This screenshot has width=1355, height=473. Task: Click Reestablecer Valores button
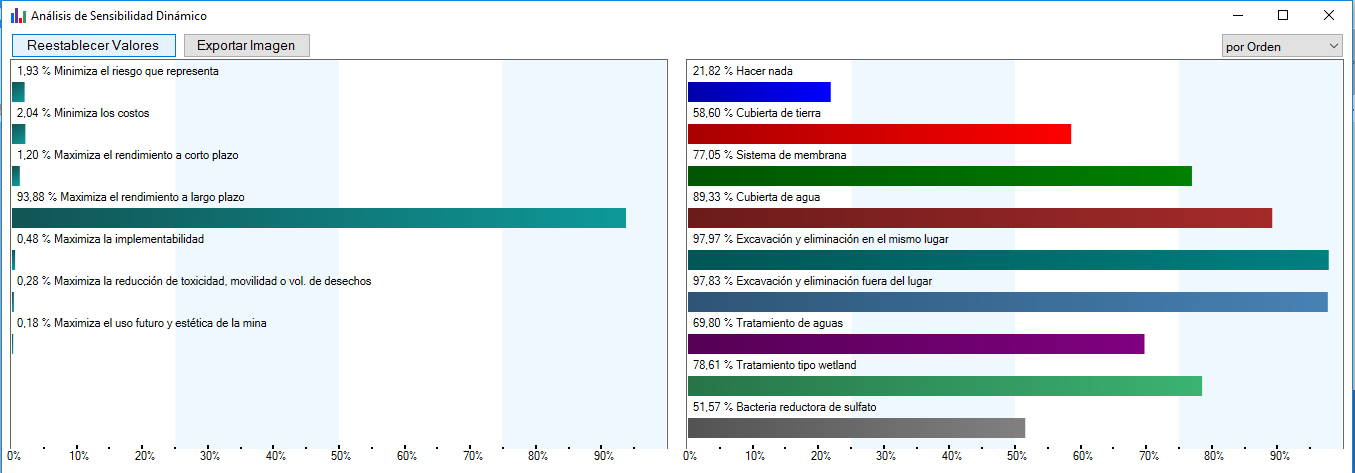93,45
